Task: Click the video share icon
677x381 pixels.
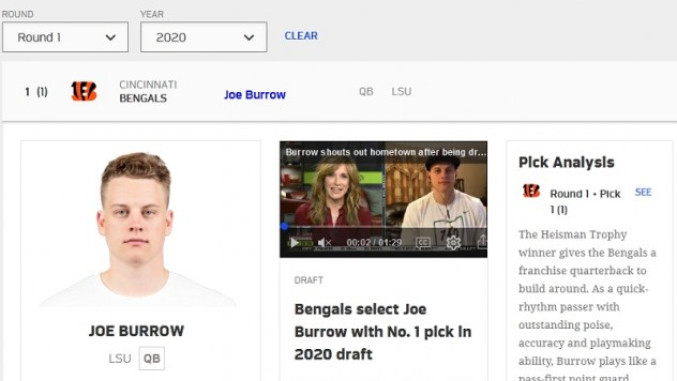Action: [x=482, y=242]
